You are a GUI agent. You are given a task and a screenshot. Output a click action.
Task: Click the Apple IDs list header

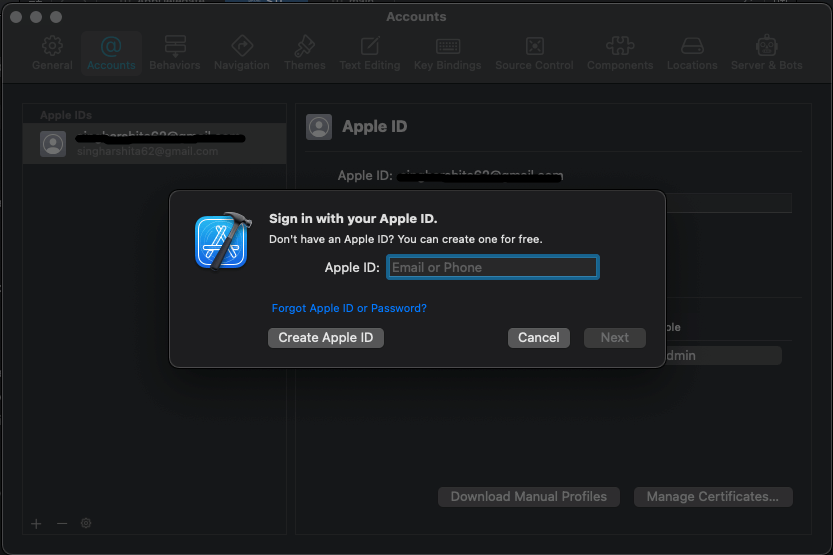tap(66, 115)
